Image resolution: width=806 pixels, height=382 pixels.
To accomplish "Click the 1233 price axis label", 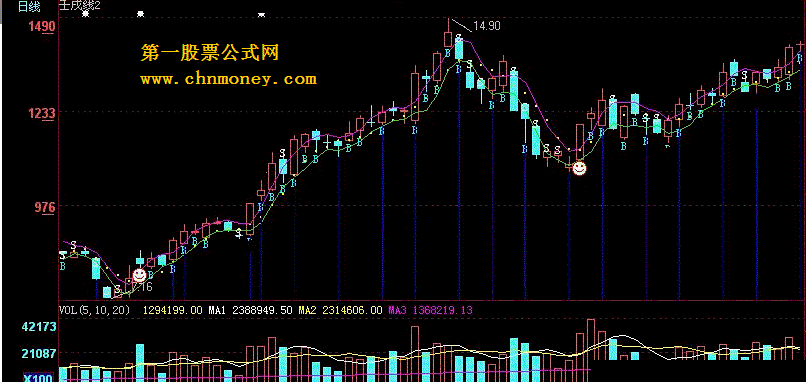I will 43,114.
